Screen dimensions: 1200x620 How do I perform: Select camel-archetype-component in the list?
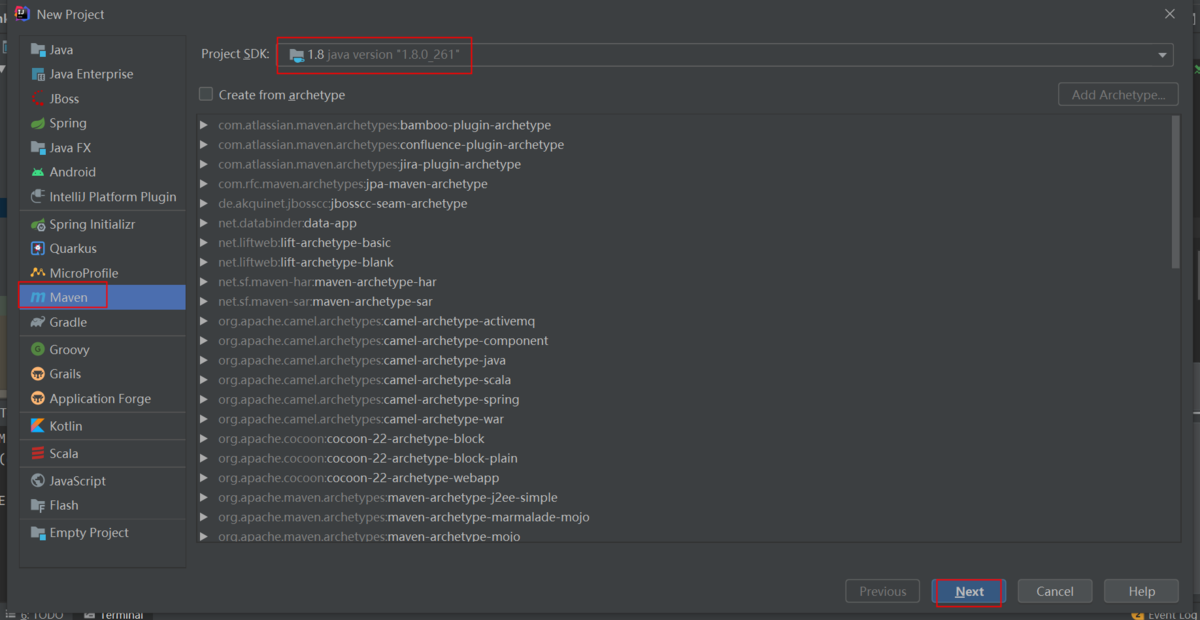point(383,341)
